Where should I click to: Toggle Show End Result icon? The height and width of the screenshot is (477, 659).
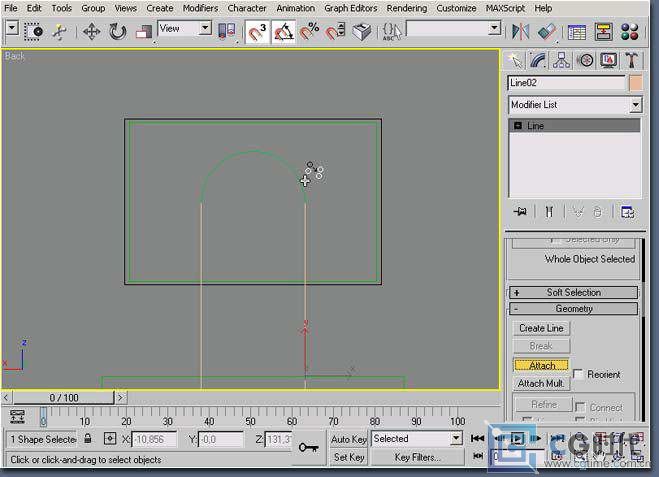[549, 211]
